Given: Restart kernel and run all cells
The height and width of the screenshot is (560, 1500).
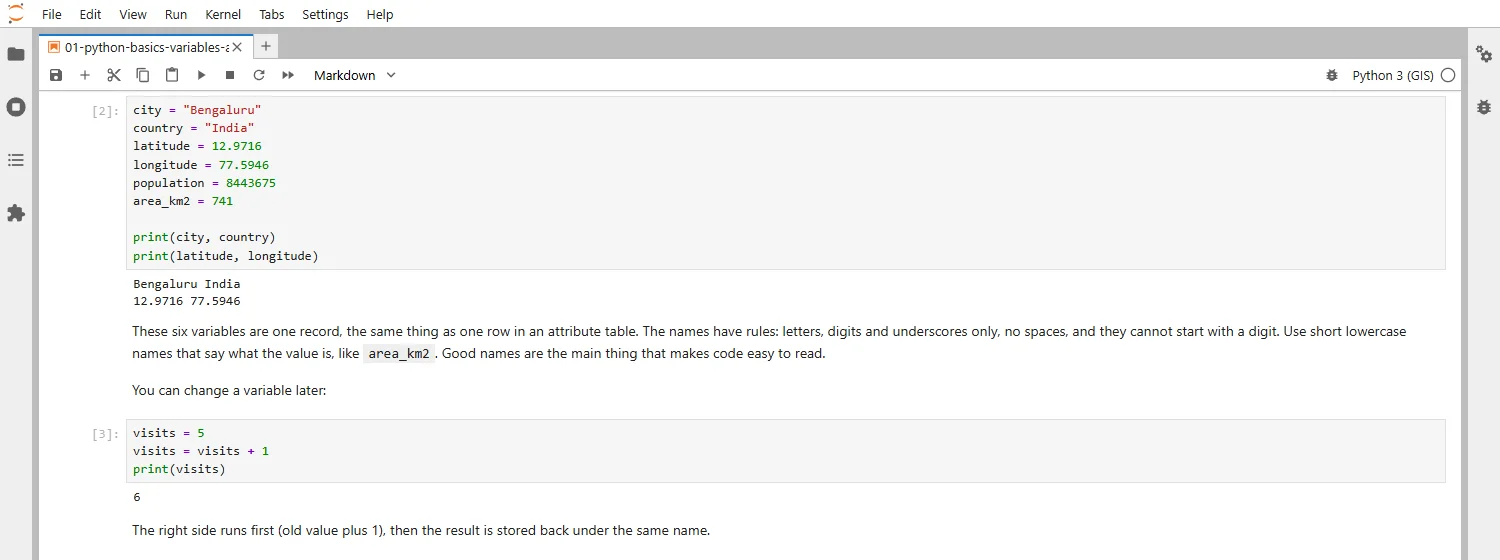Looking at the screenshot, I should click(x=288, y=75).
